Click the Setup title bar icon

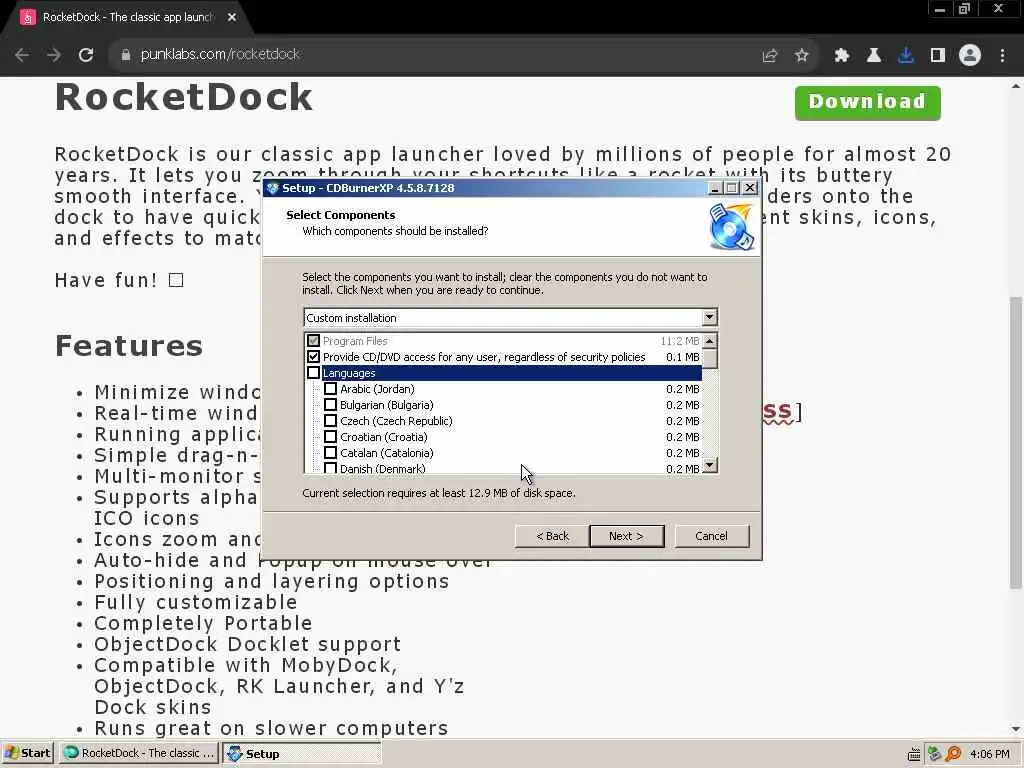[x=273, y=188]
